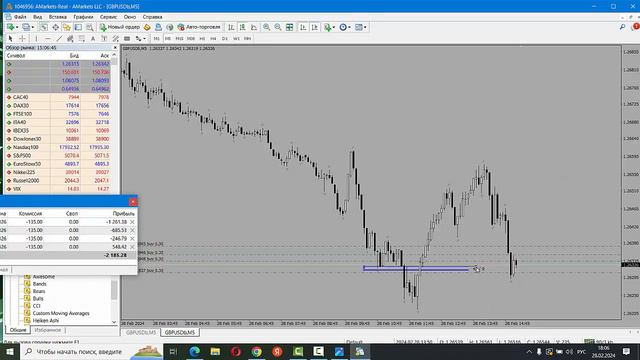Switch chart to Line Chart mode

254,27
